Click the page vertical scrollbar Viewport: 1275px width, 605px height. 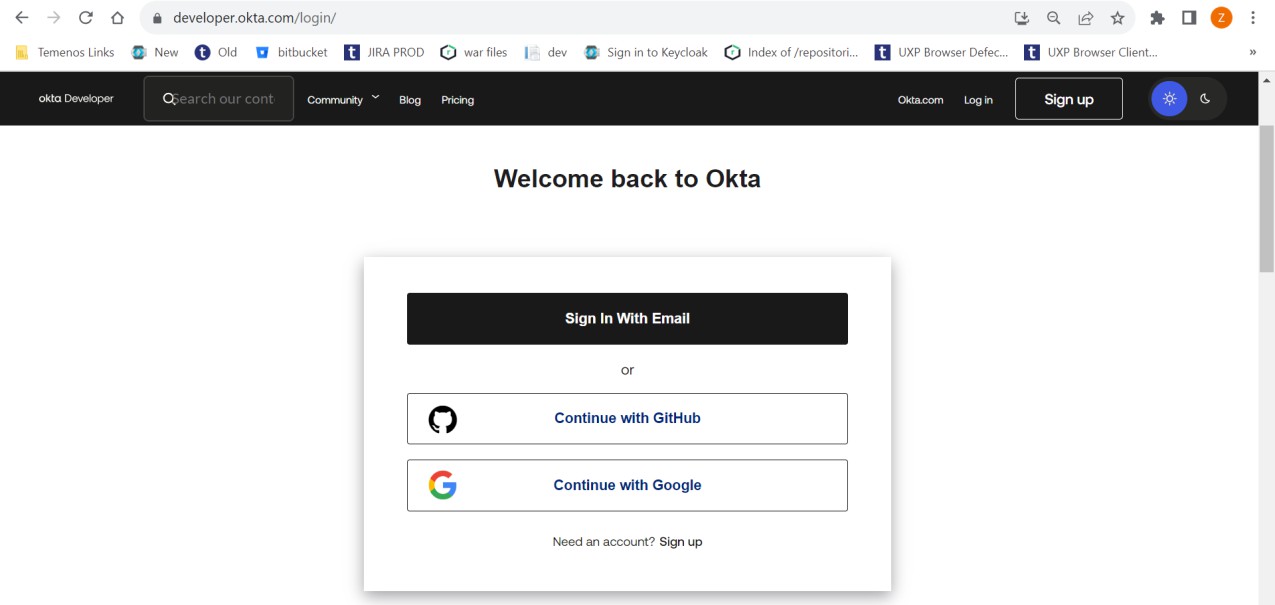tap(1266, 200)
